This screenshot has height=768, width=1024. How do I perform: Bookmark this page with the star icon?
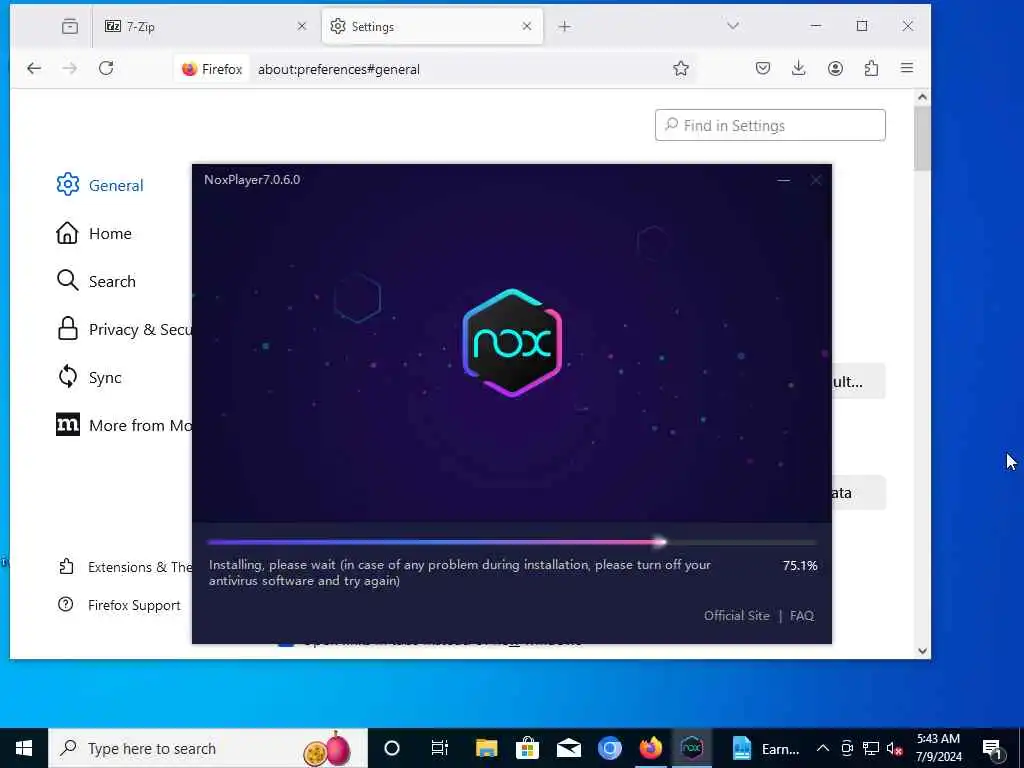[x=680, y=69]
